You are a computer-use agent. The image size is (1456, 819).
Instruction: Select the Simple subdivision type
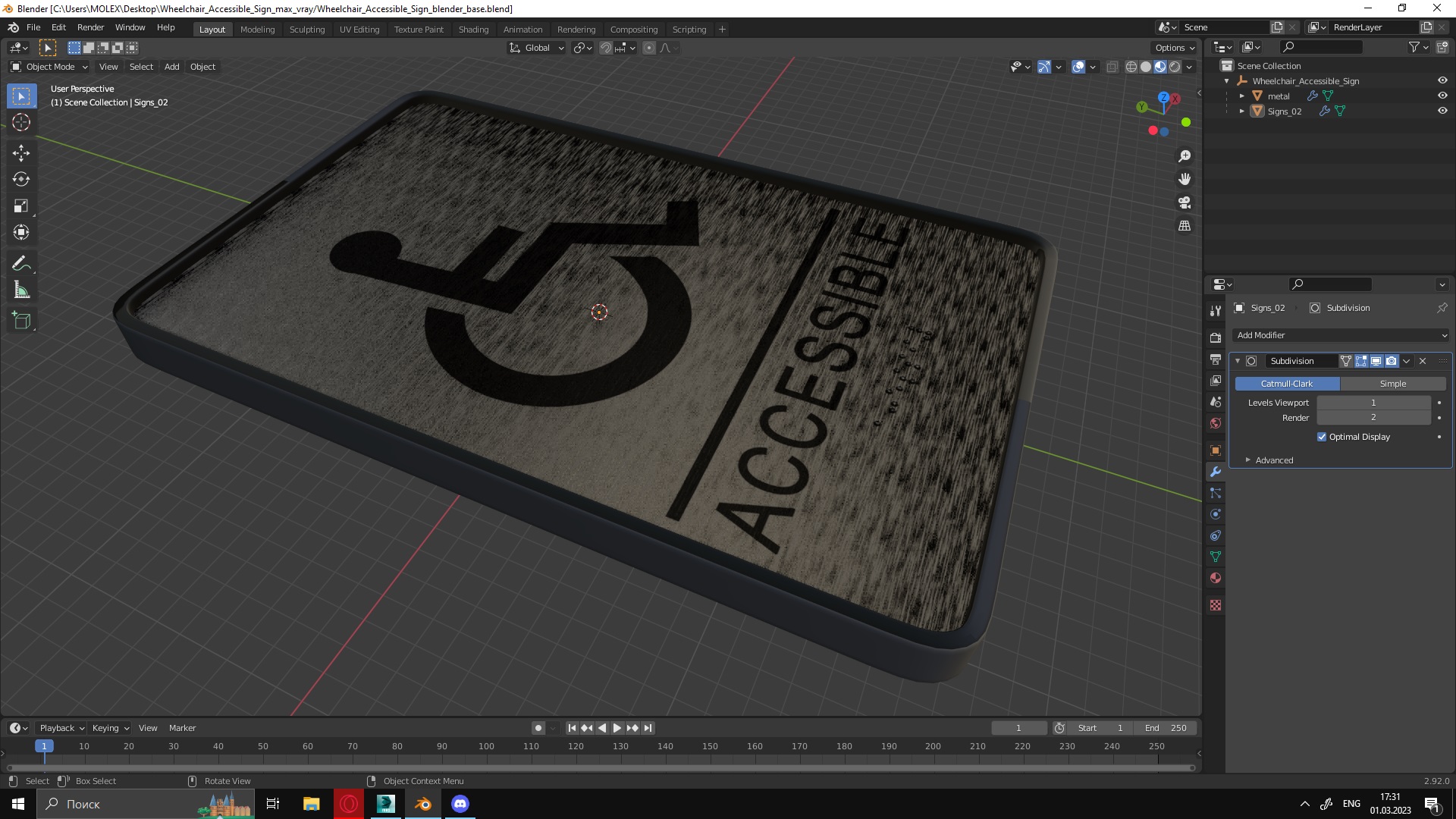click(1393, 384)
